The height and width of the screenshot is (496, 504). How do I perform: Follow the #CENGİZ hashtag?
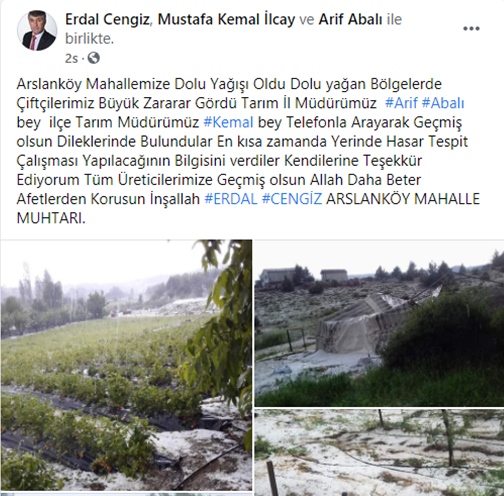(292, 199)
